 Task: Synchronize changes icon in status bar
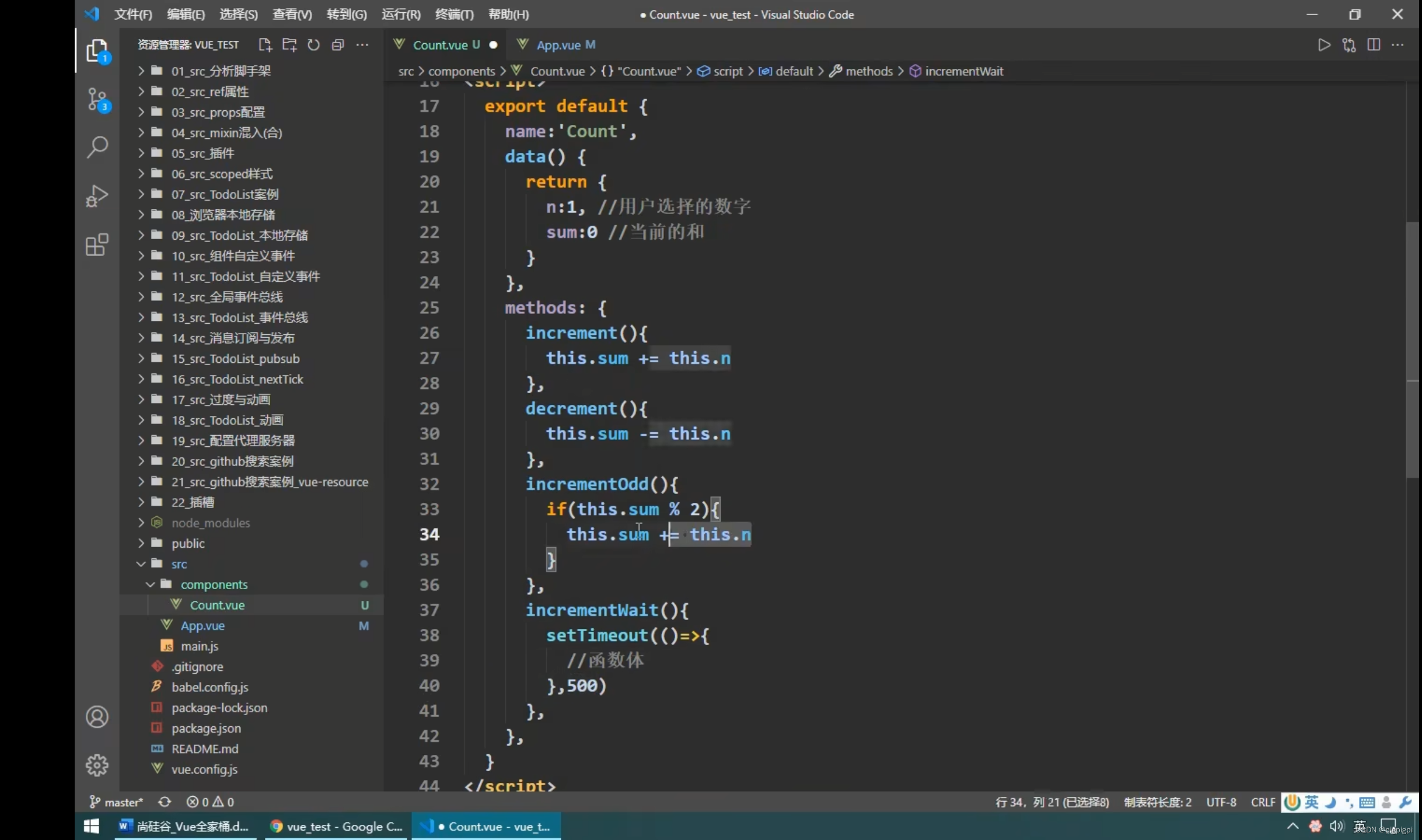coord(165,802)
